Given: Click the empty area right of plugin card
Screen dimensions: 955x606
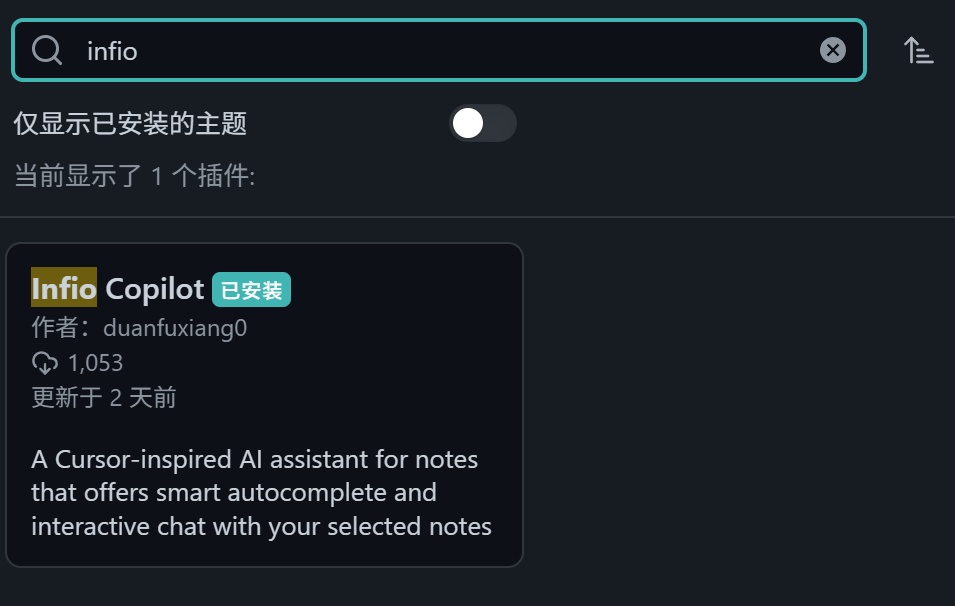Looking at the screenshot, I should click(x=737, y=402).
